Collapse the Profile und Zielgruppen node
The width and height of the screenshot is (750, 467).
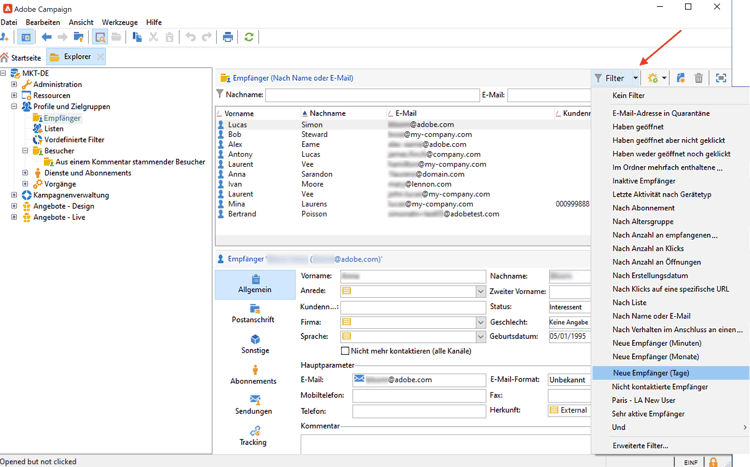pyautogui.click(x=14, y=107)
